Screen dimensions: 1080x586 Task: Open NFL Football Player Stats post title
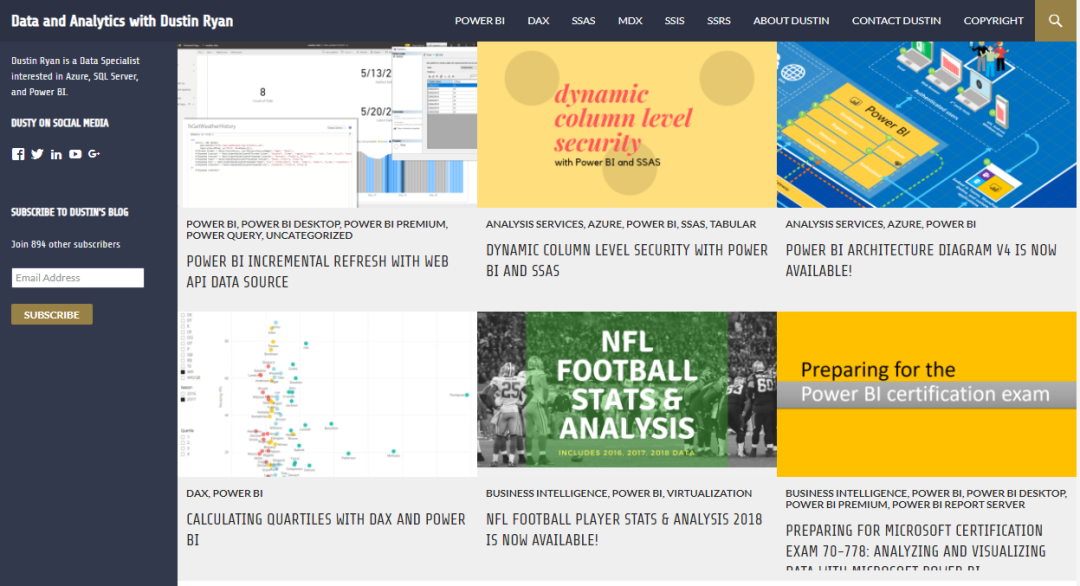[x=624, y=530]
